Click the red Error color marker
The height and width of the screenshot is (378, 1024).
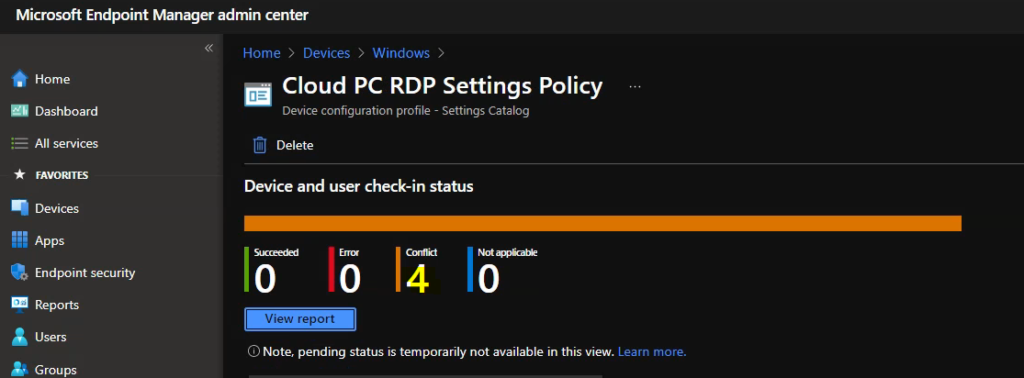(332, 269)
